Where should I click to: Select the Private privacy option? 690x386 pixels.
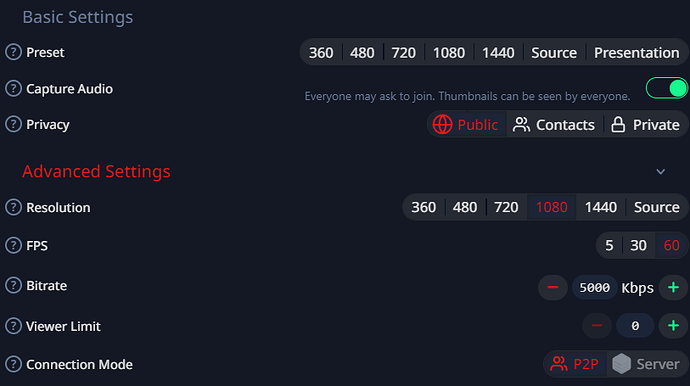click(645, 125)
